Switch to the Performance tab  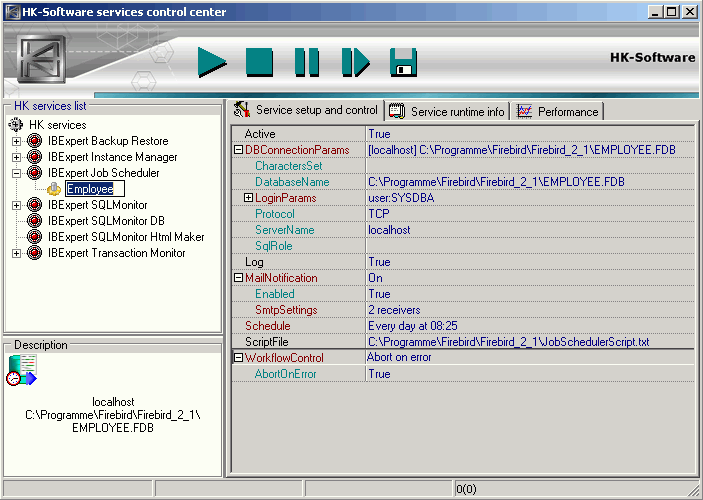pos(558,112)
